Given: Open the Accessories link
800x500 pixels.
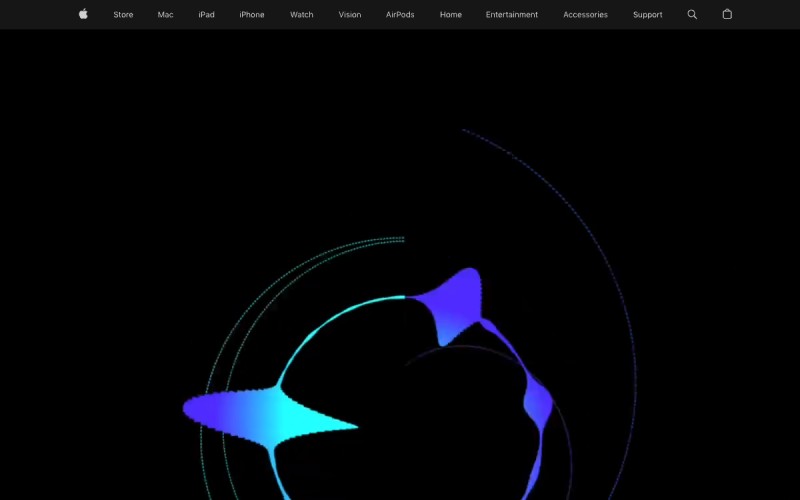Looking at the screenshot, I should pos(585,15).
